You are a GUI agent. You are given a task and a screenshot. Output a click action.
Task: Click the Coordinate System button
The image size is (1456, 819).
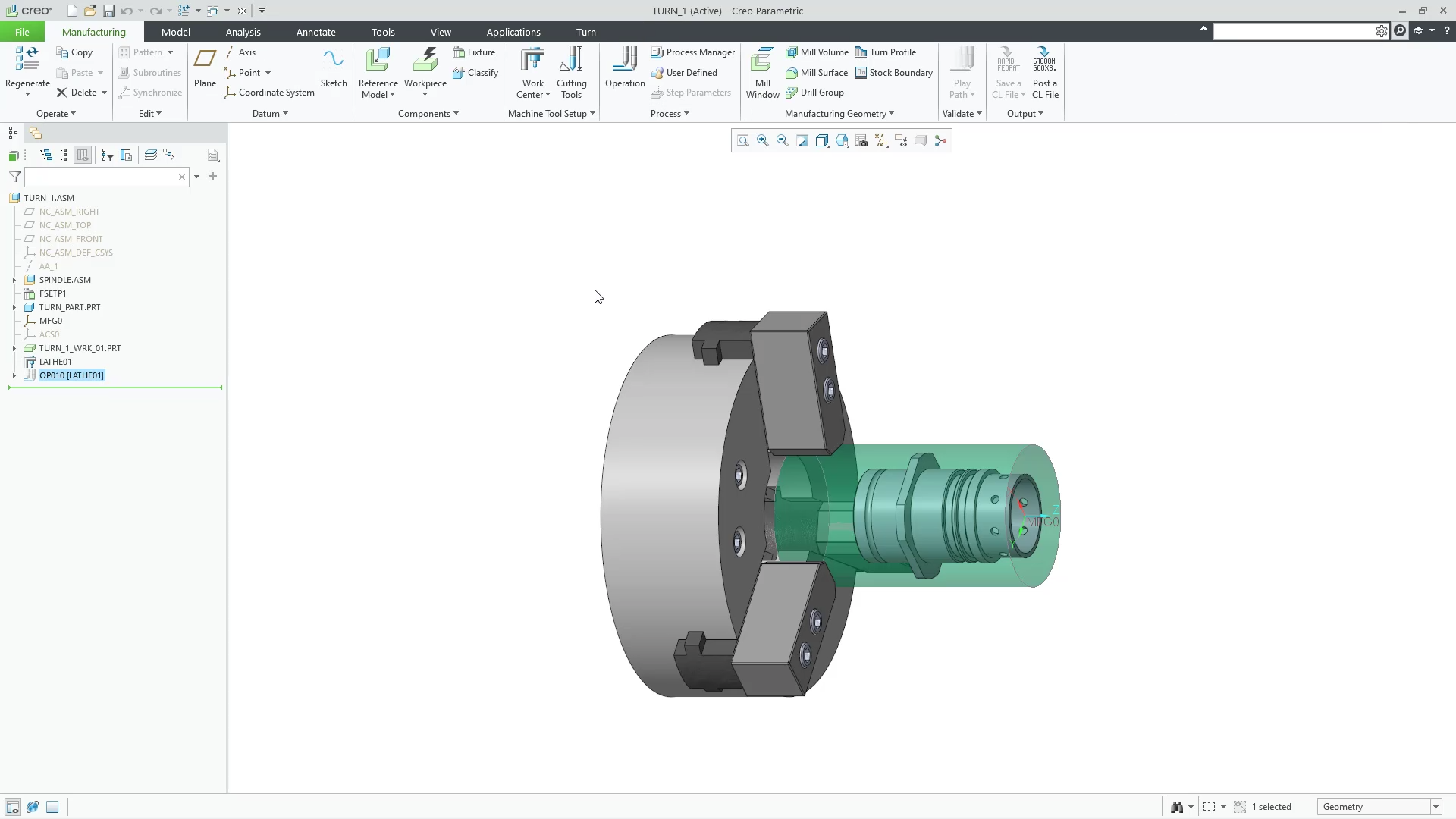(x=269, y=93)
